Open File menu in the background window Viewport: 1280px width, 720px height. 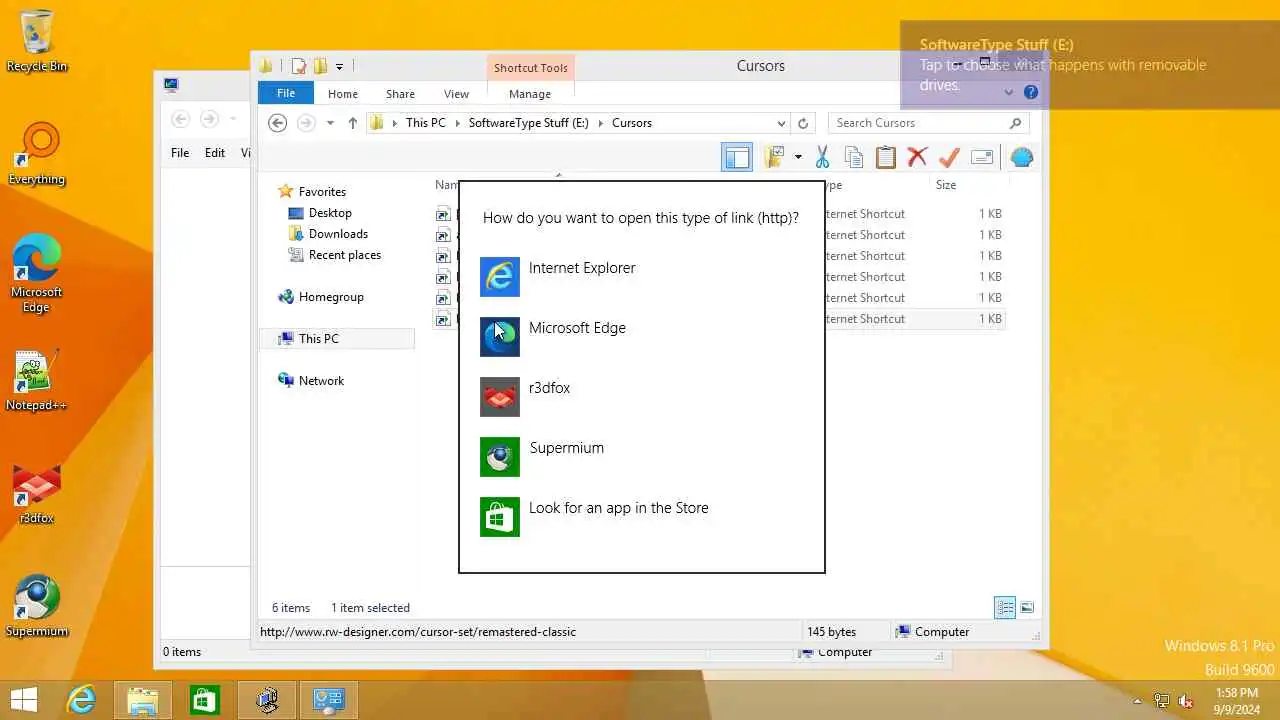click(180, 153)
